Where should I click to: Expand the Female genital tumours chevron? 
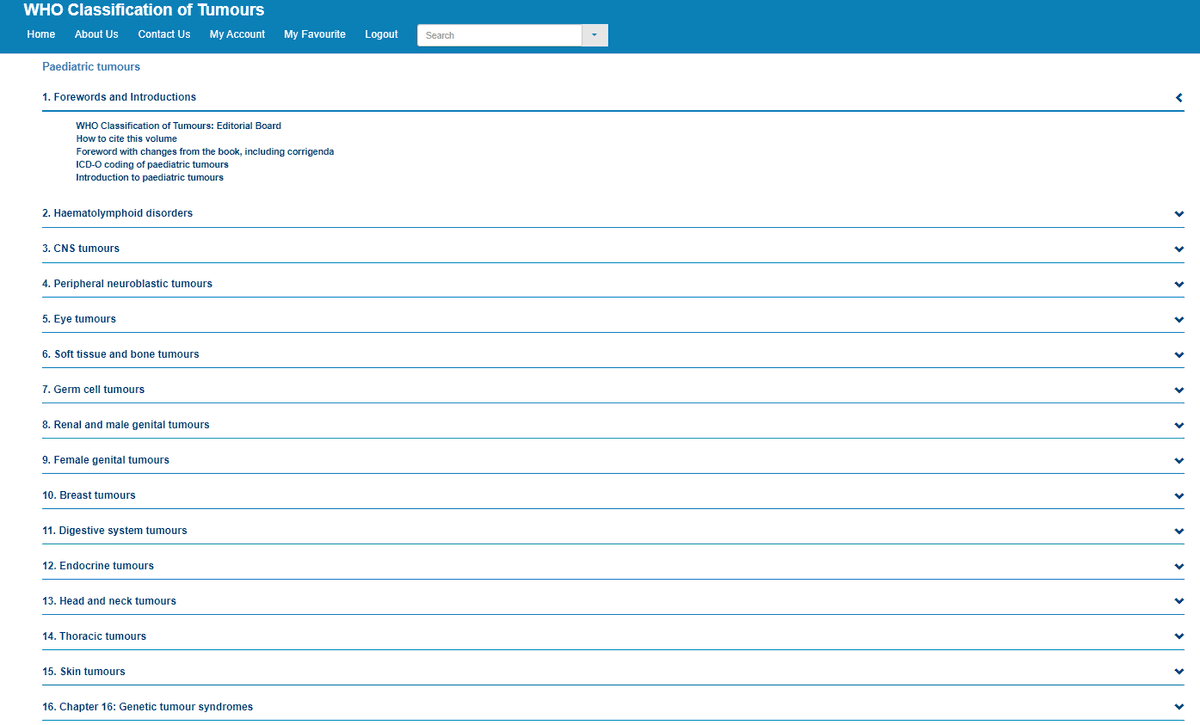1179,461
